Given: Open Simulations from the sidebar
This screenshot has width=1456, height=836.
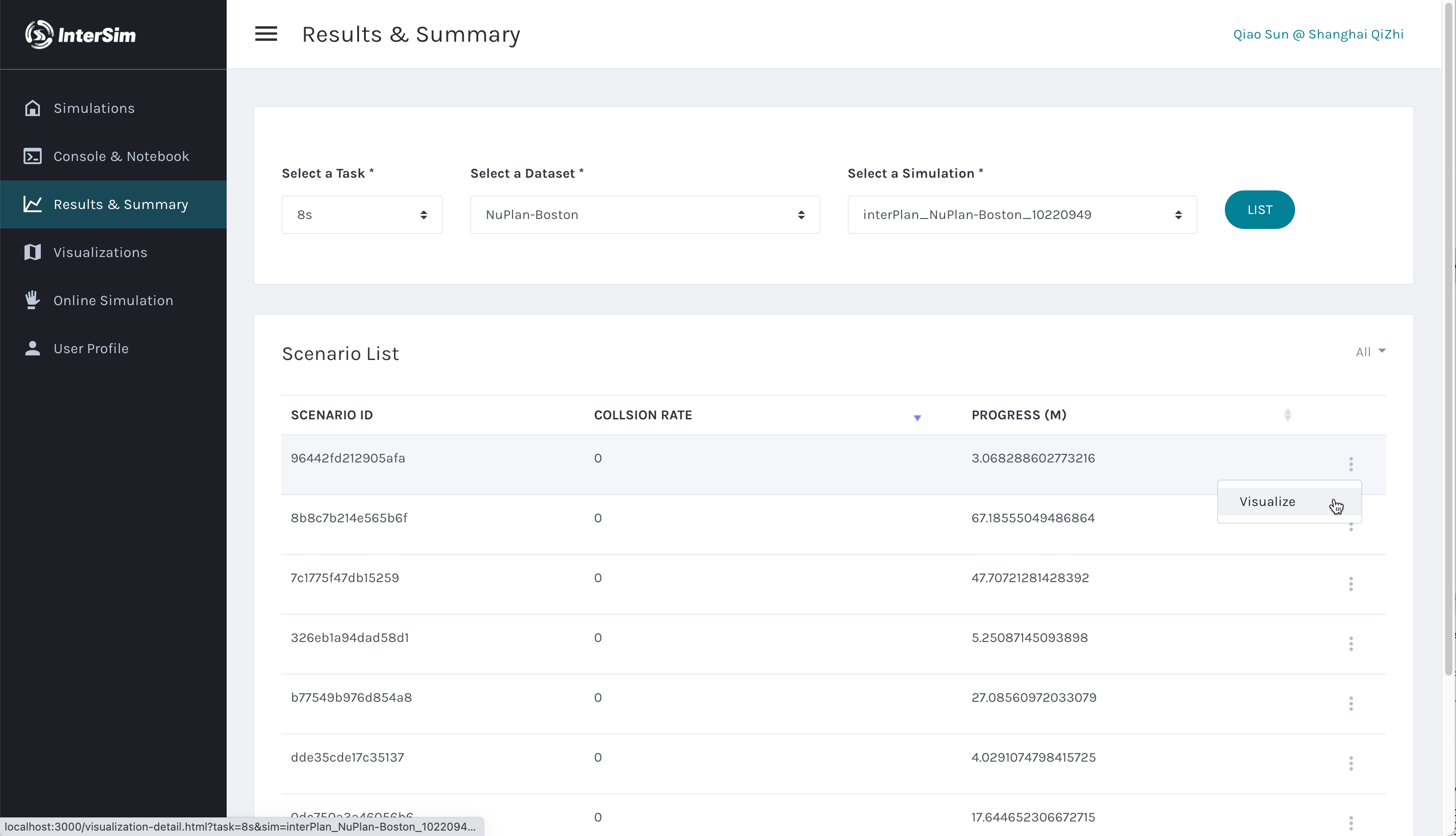Looking at the screenshot, I should pyautogui.click(x=93, y=108).
